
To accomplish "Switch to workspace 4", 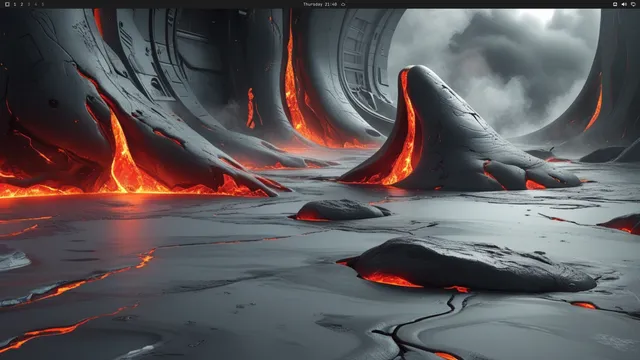I will pyautogui.click(x=36, y=4).
